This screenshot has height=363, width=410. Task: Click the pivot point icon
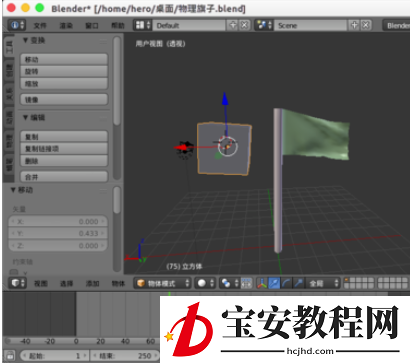click(226, 283)
